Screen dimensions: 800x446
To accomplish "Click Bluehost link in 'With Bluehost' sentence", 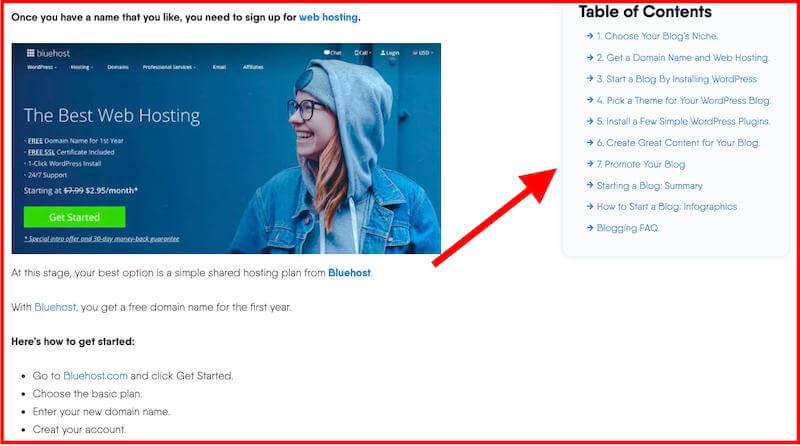I will 55,307.
